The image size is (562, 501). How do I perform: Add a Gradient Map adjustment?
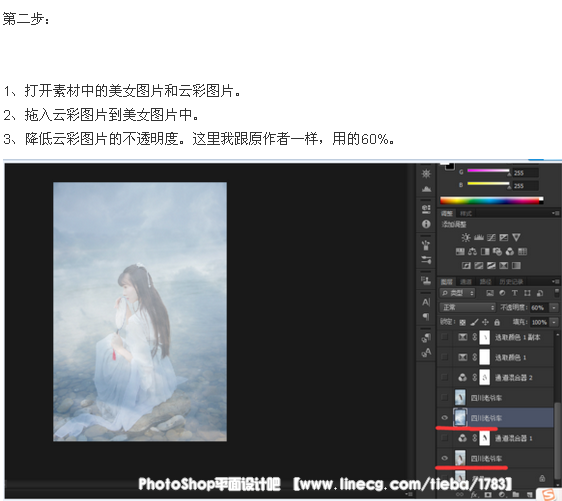(516, 266)
